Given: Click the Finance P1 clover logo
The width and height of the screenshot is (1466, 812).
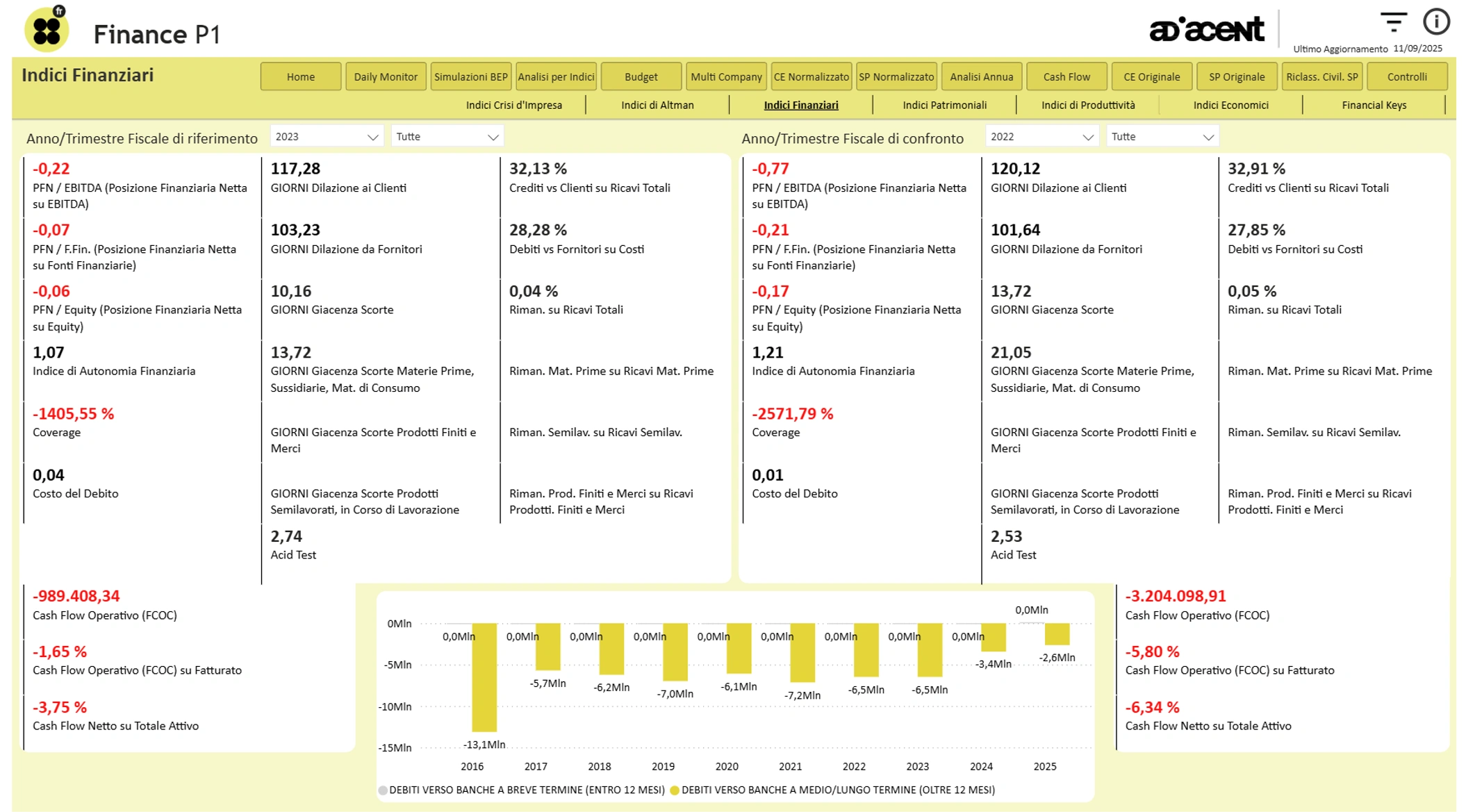Looking at the screenshot, I should tap(47, 30).
